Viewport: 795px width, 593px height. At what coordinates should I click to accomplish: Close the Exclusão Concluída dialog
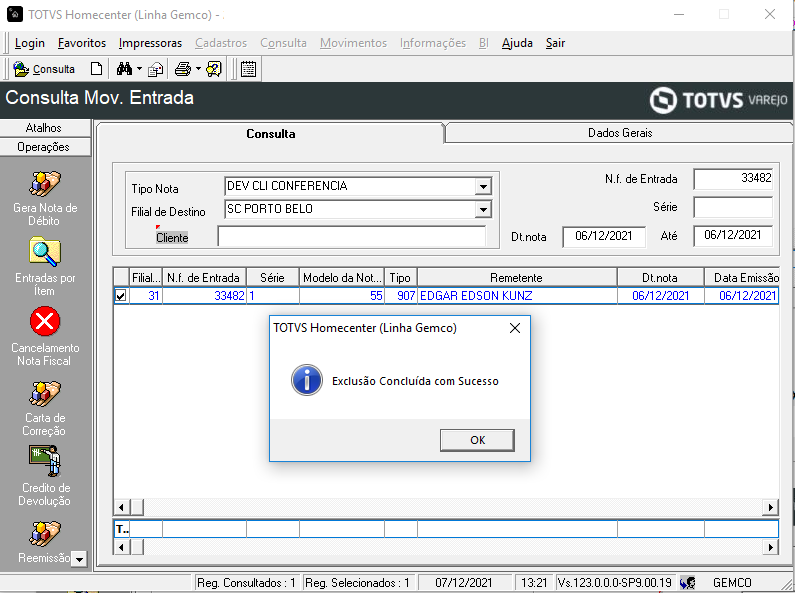click(x=515, y=328)
